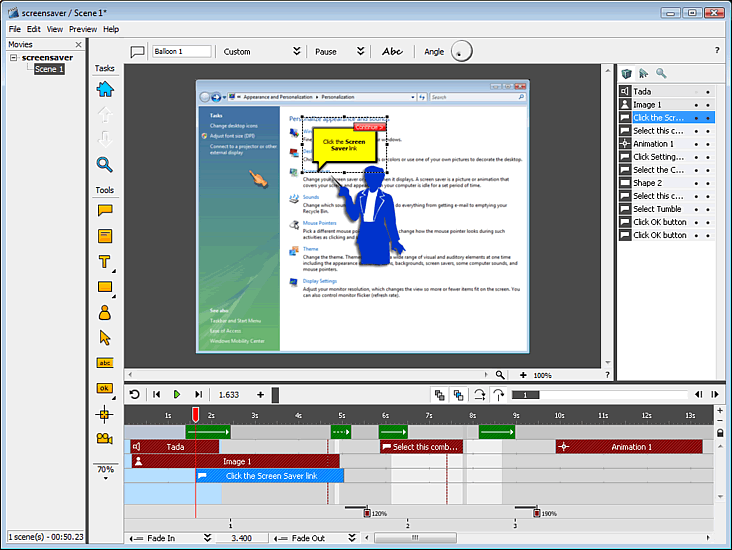
Task: Click the OK button tool icon
Action: pos(105,388)
